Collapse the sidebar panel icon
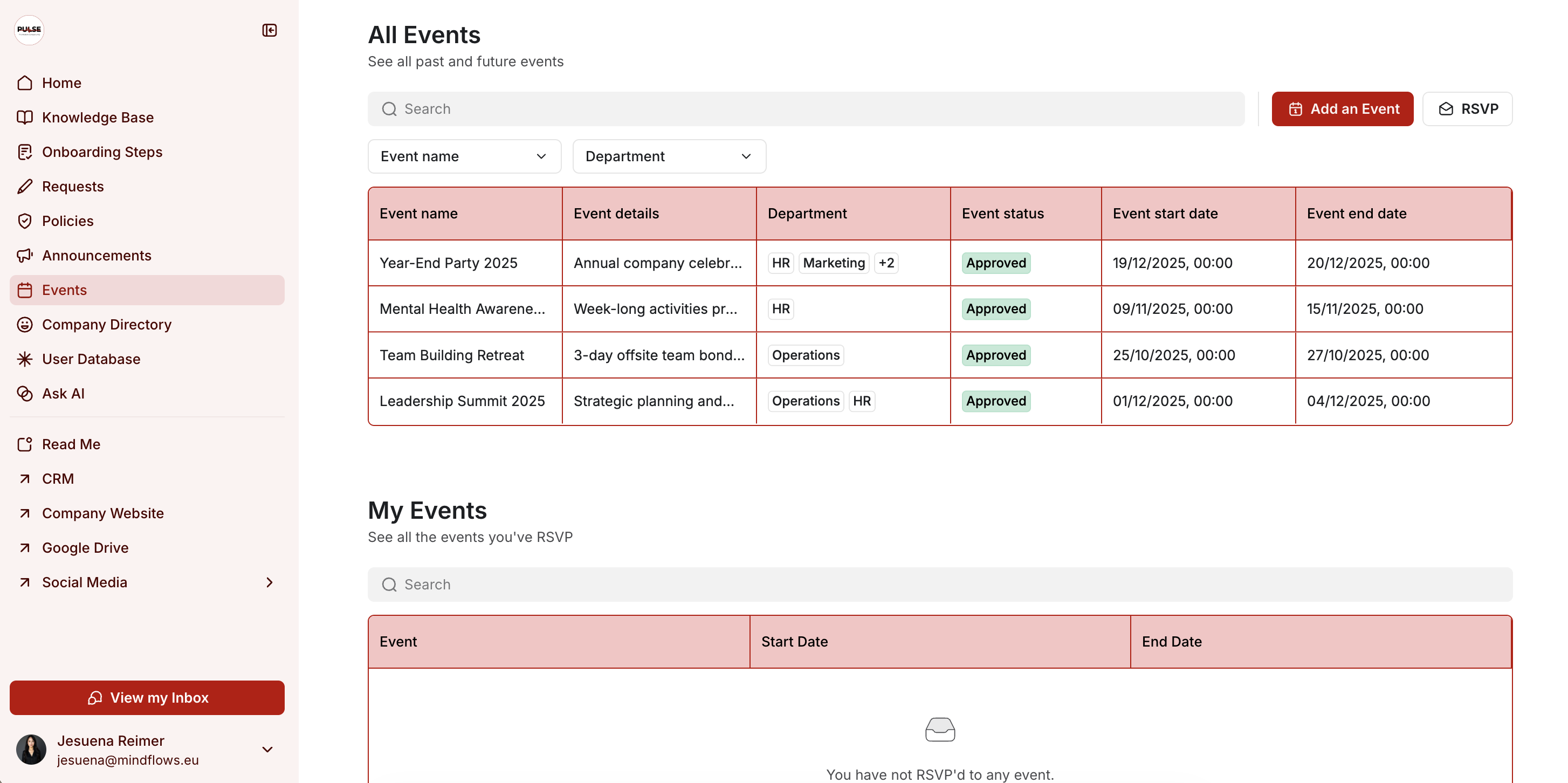Screen dimensions: 1568x783 (x=269, y=30)
